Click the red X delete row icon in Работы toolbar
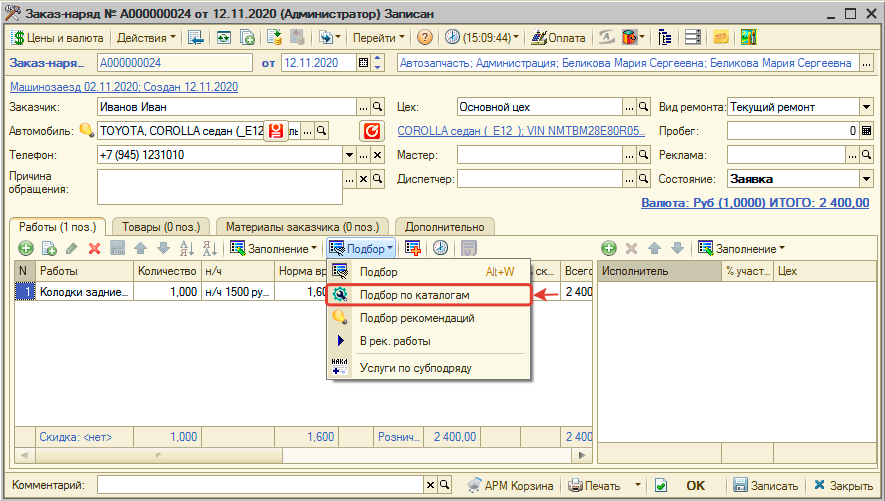Image resolution: width=885 pixels, height=501 pixels. 94,248
